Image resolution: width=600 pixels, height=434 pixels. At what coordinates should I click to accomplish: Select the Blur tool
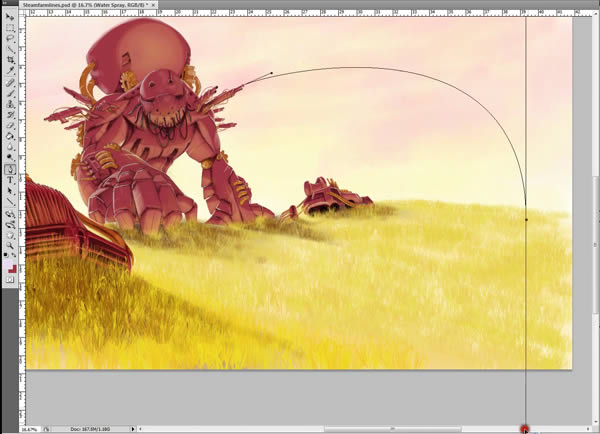pyautogui.click(x=10, y=147)
